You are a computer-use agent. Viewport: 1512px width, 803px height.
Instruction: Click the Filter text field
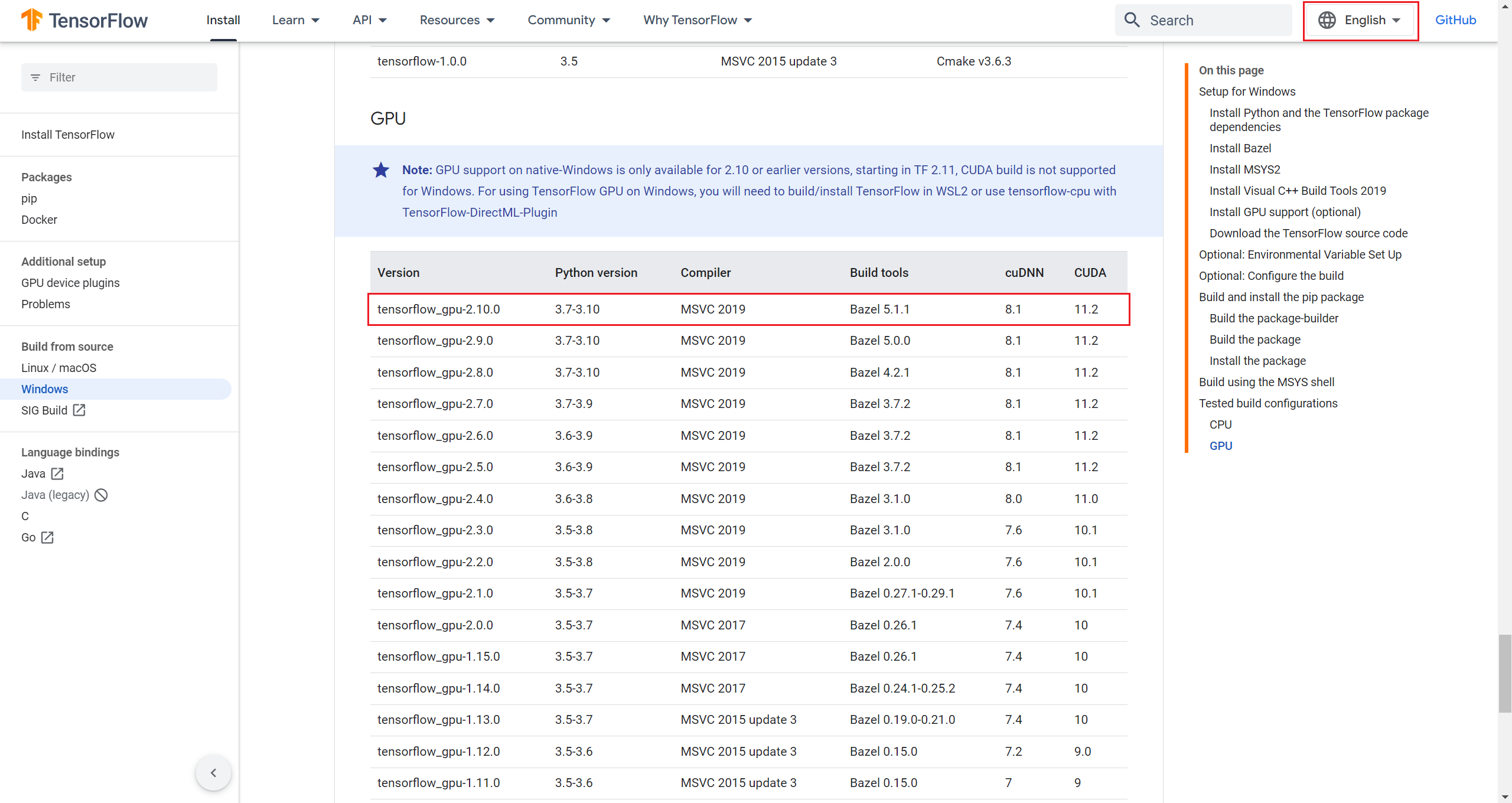click(x=119, y=77)
